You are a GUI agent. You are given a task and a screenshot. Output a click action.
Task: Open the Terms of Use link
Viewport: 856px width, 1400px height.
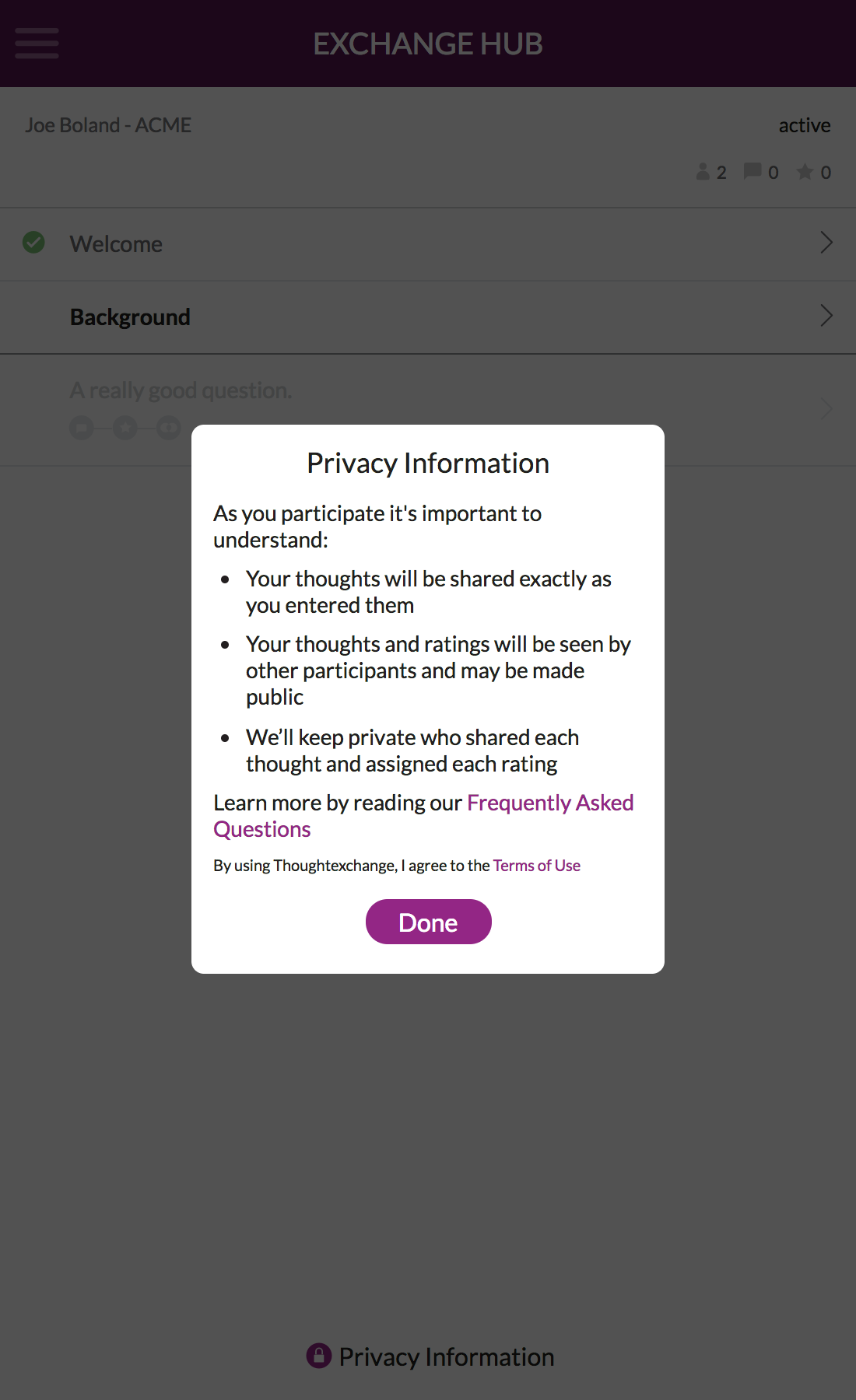point(537,866)
